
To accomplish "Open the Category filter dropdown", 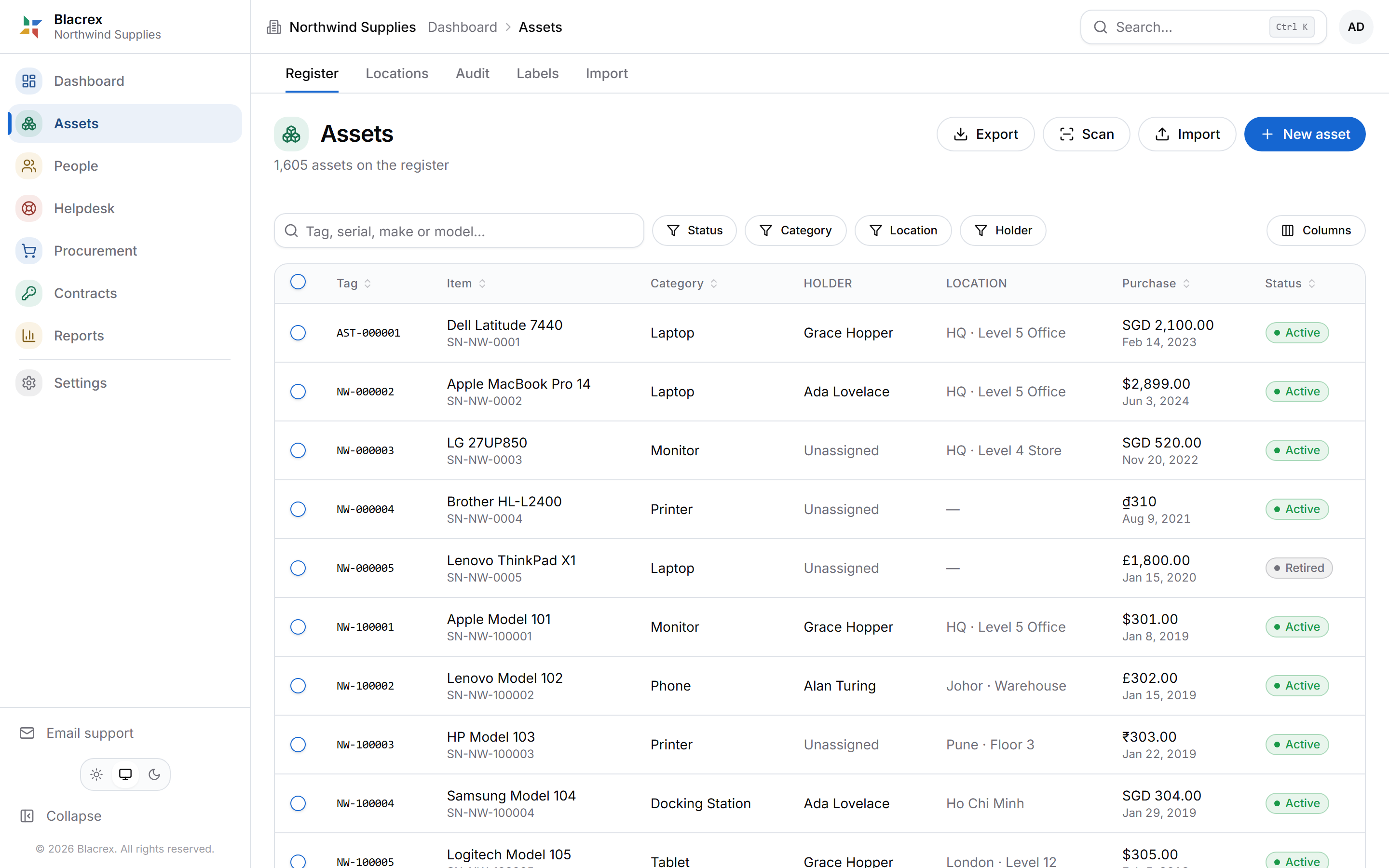I will [x=795, y=231].
